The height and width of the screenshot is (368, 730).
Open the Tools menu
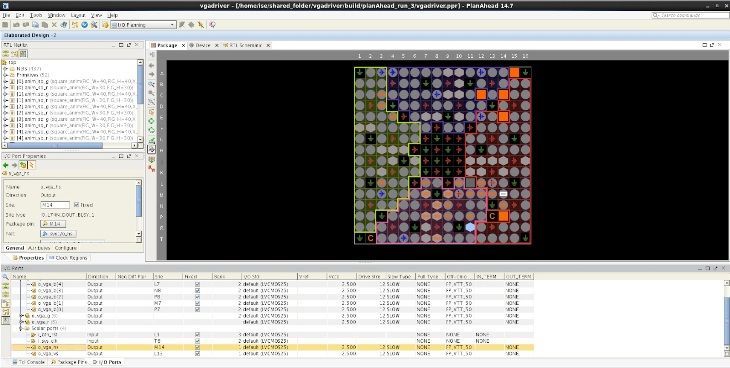click(x=36, y=15)
